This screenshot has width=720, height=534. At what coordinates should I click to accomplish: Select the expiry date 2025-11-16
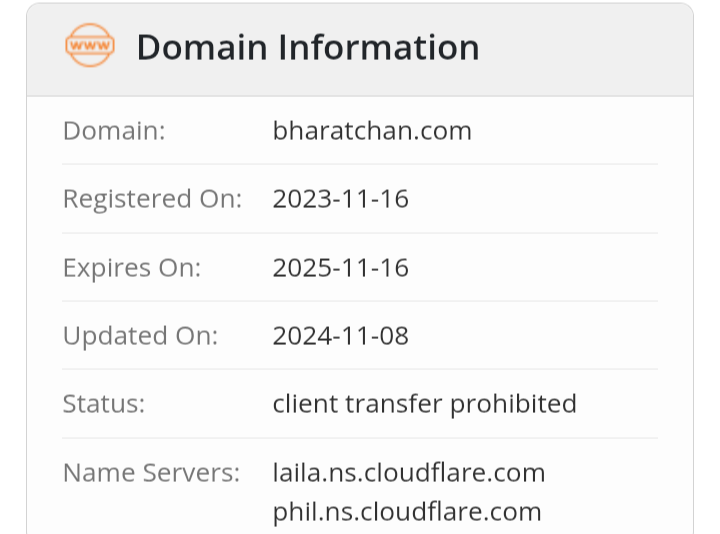pyautogui.click(x=340, y=268)
